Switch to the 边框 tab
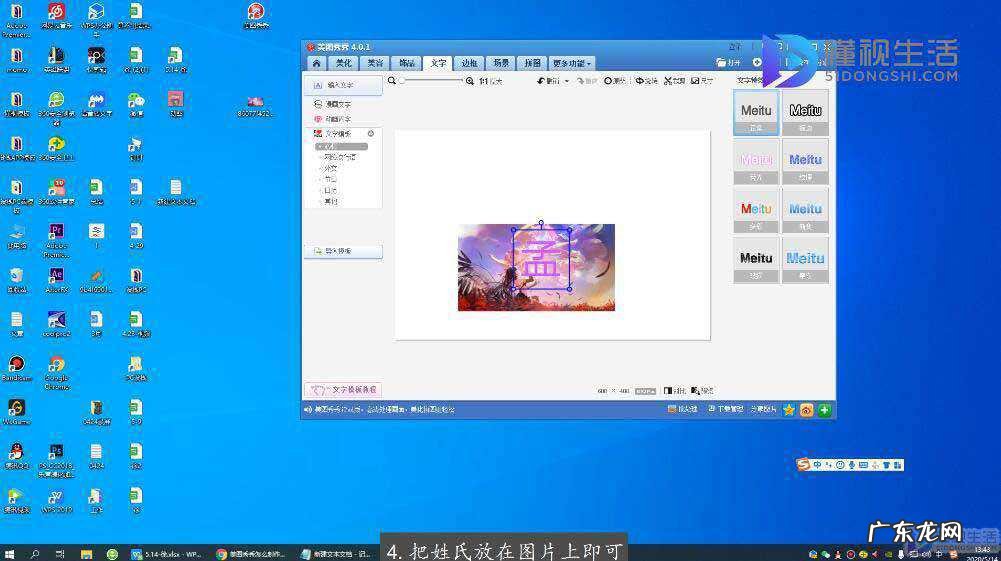Screen dimensions: 1001x561 (x=469, y=63)
